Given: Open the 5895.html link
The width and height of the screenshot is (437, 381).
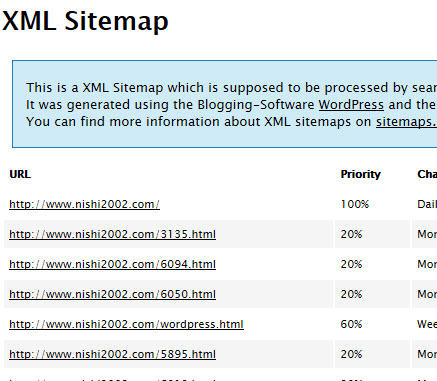Looking at the screenshot, I should pos(112,354).
